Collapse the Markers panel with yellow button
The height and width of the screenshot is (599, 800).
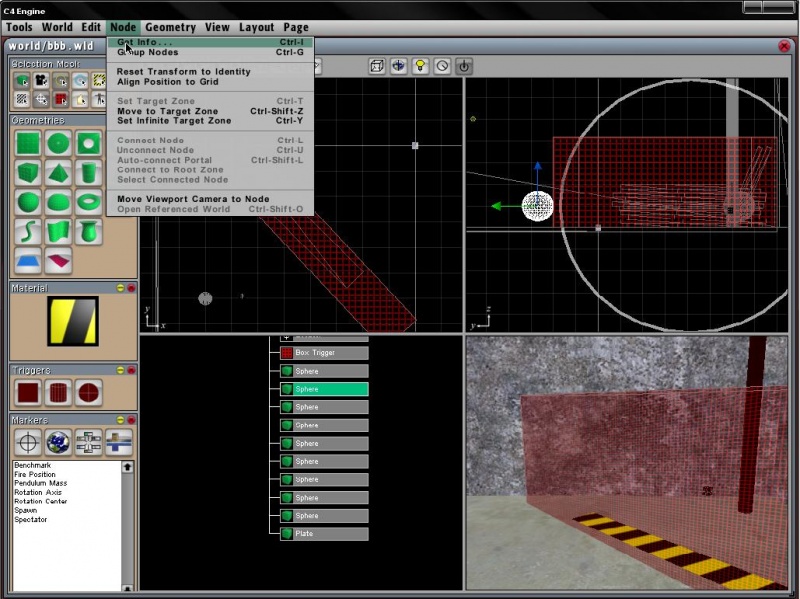click(x=119, y=420)
